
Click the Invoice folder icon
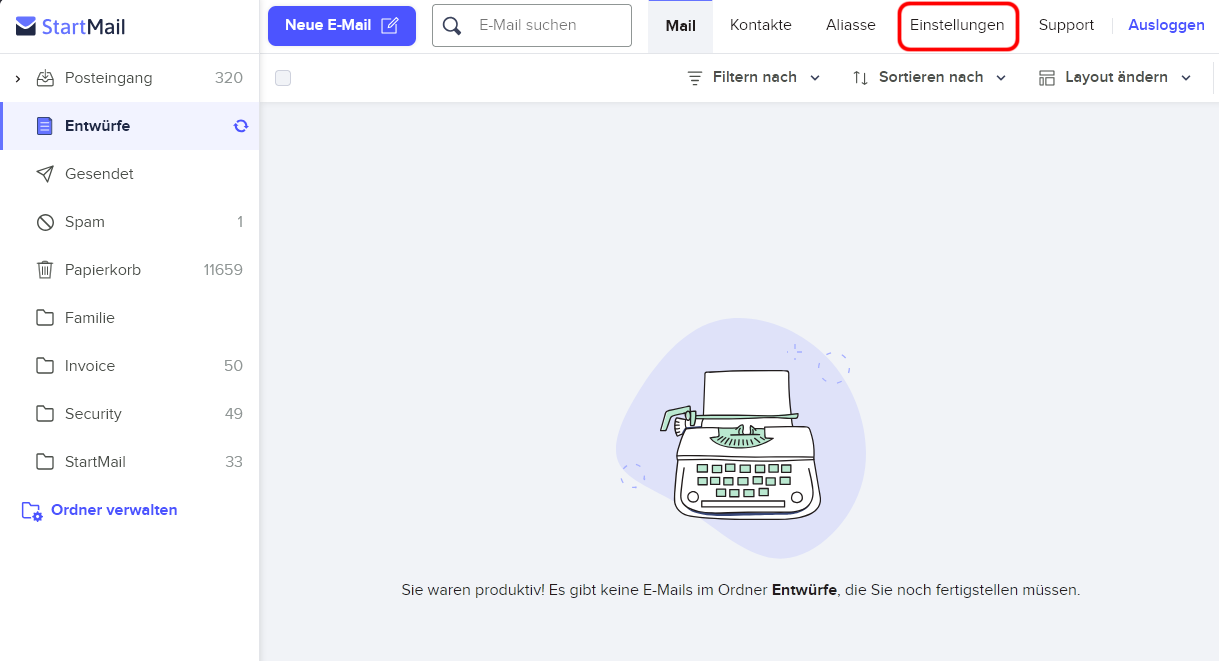tap(45, 366)
